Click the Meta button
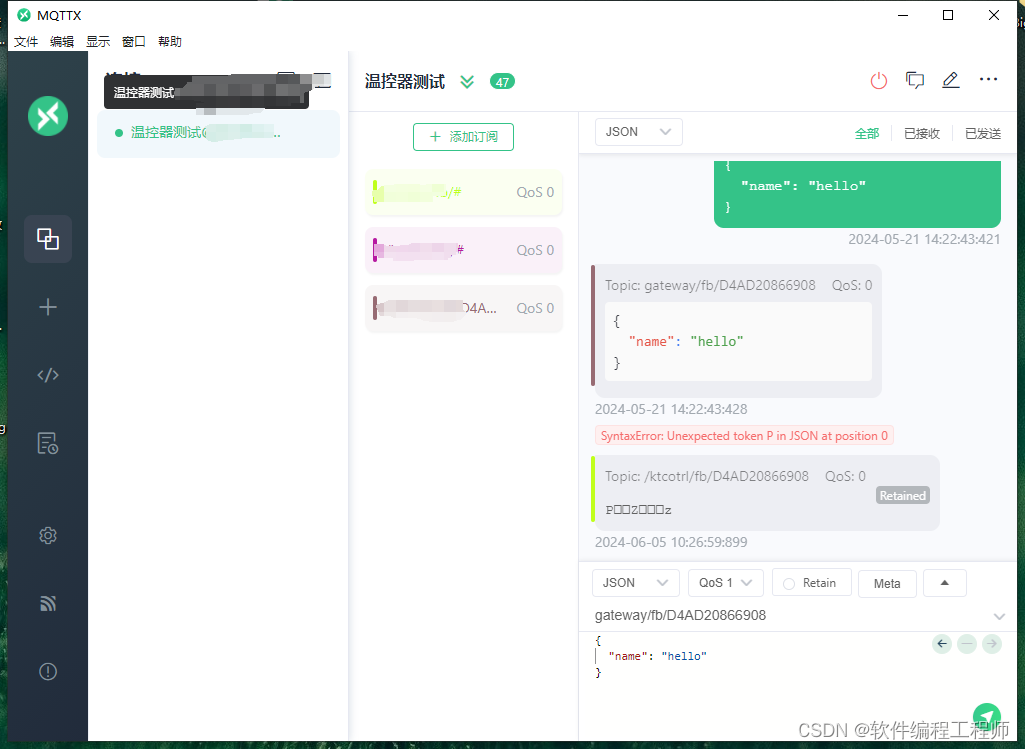 coord(887,584)
